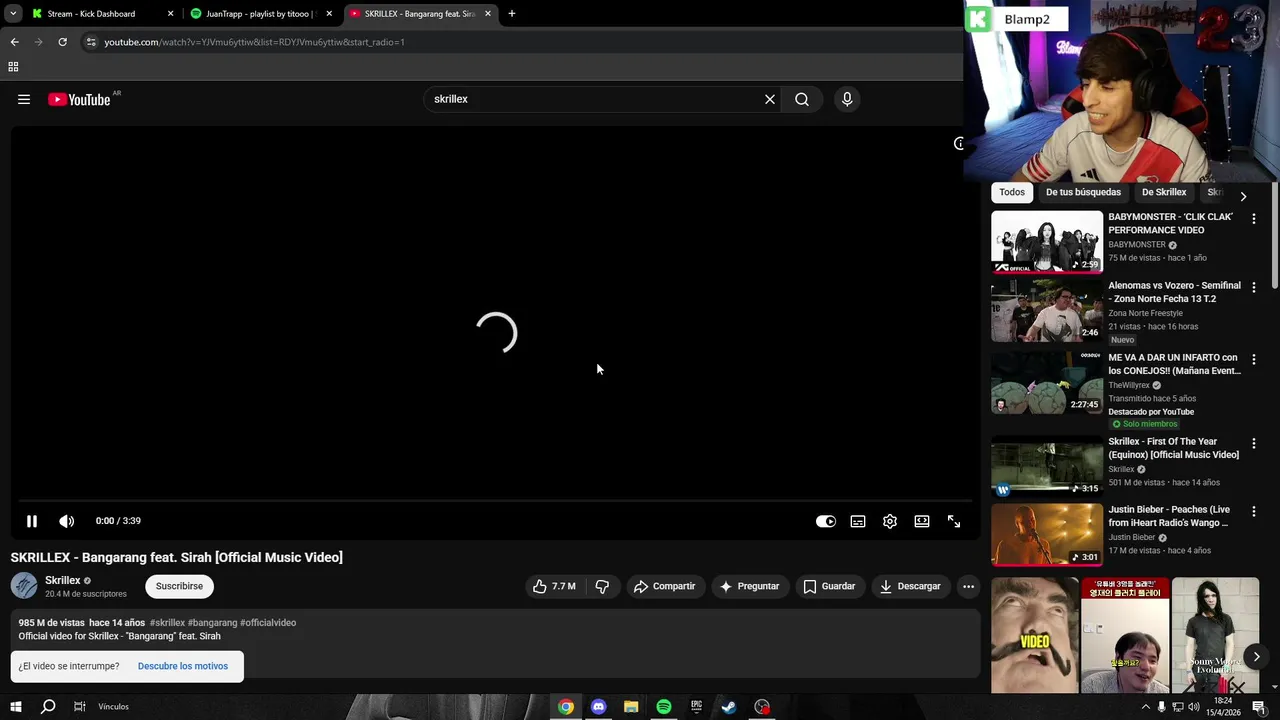Toggle the autoplay switch in the player

click(x=825, y=521)
